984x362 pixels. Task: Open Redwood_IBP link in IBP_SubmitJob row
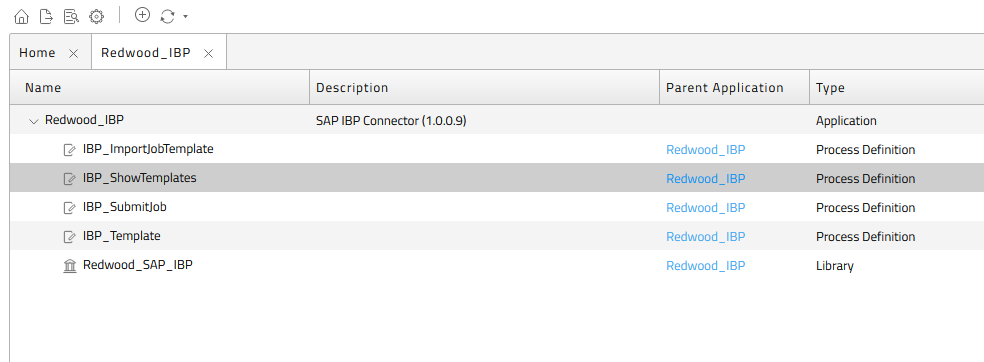pos(705,208)
